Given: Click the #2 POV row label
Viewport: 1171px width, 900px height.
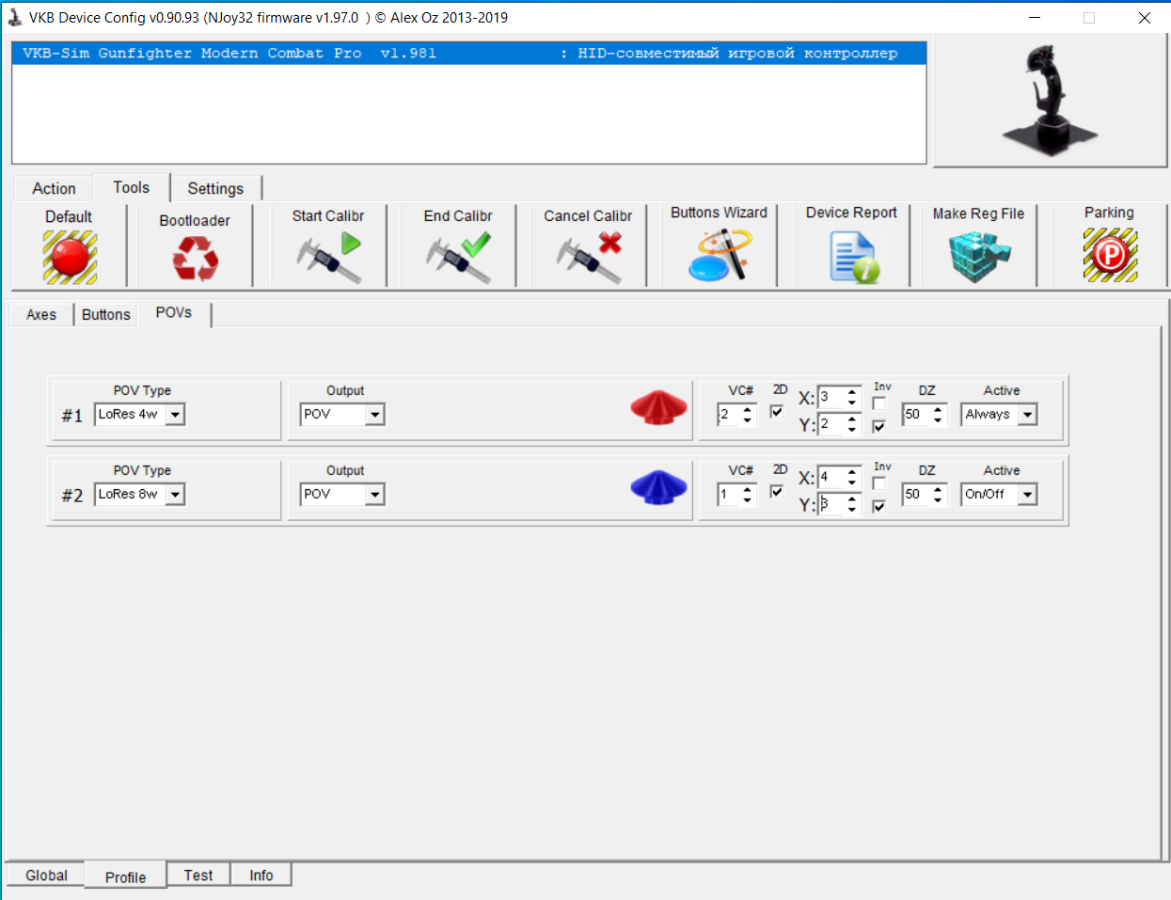Looking at the screenshot, I should 72,495.
